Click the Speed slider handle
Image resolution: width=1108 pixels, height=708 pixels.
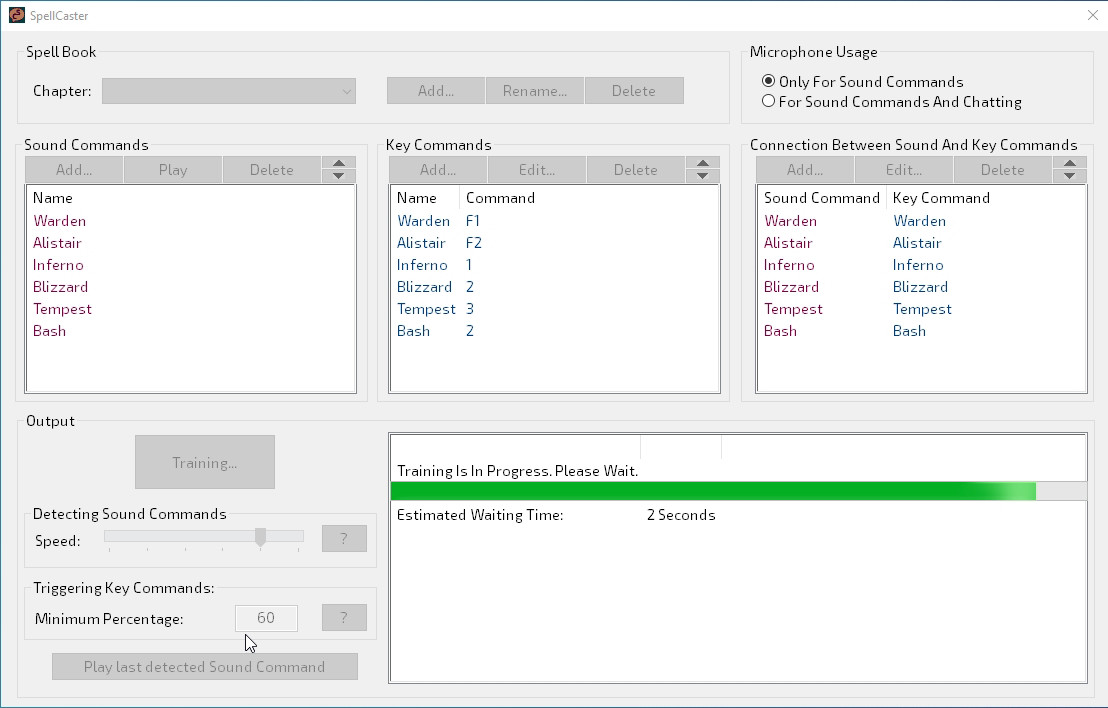click(260, 537)
